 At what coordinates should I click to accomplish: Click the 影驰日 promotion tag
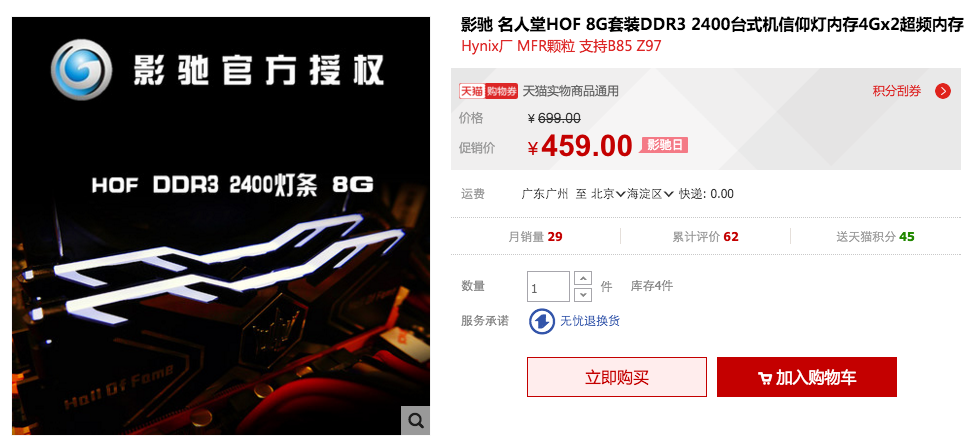tap(664, 146)
